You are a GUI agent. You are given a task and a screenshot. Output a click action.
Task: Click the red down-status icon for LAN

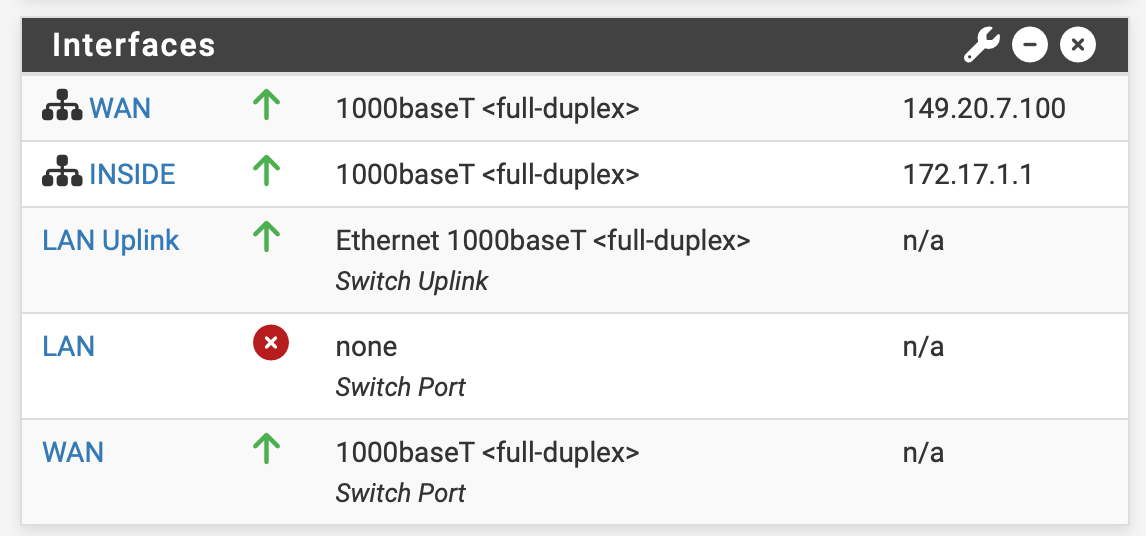click(270, 345)
